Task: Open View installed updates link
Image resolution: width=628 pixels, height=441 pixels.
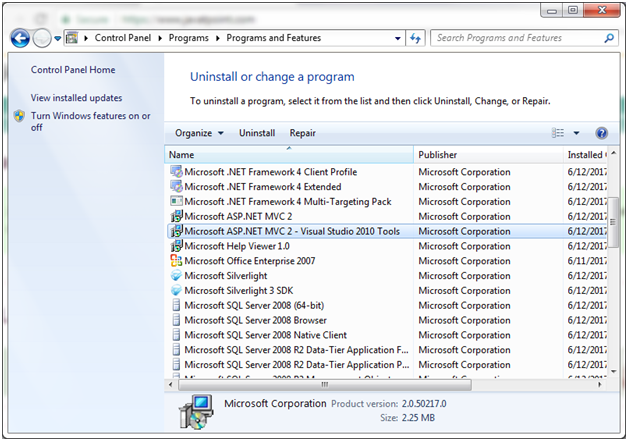Action: coord(76,98)
